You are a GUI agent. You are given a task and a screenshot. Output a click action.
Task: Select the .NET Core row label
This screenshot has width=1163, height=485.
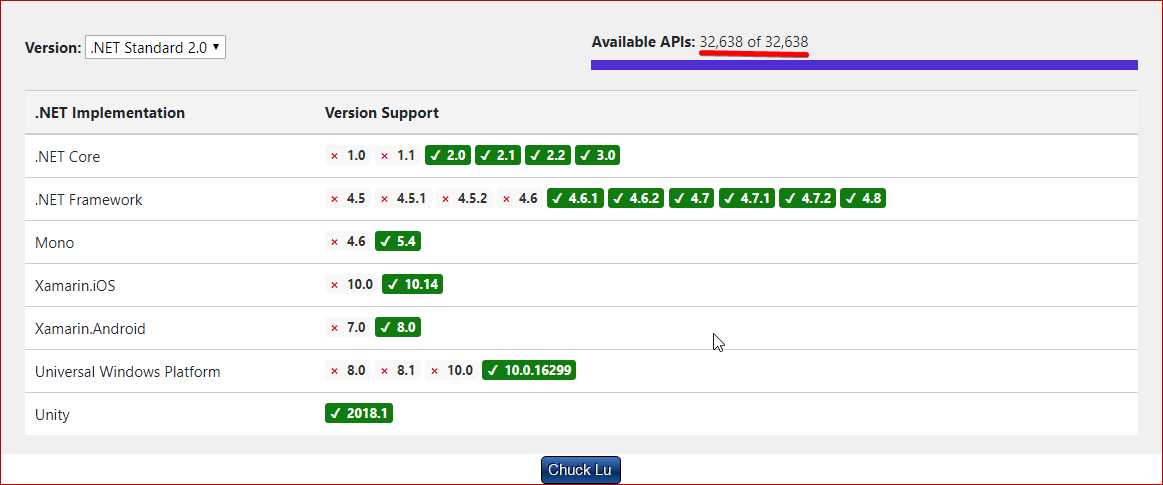click(67, 156)
